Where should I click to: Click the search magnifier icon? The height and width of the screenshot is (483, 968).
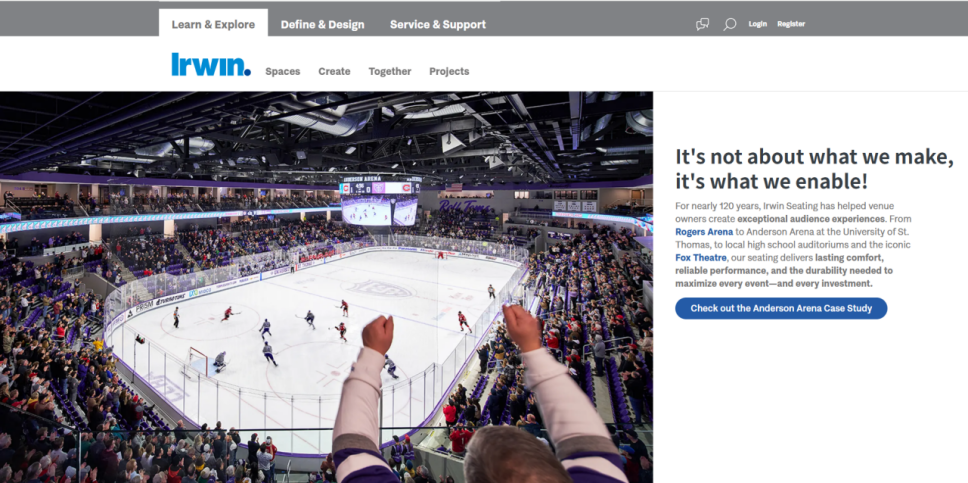point(730,24)
